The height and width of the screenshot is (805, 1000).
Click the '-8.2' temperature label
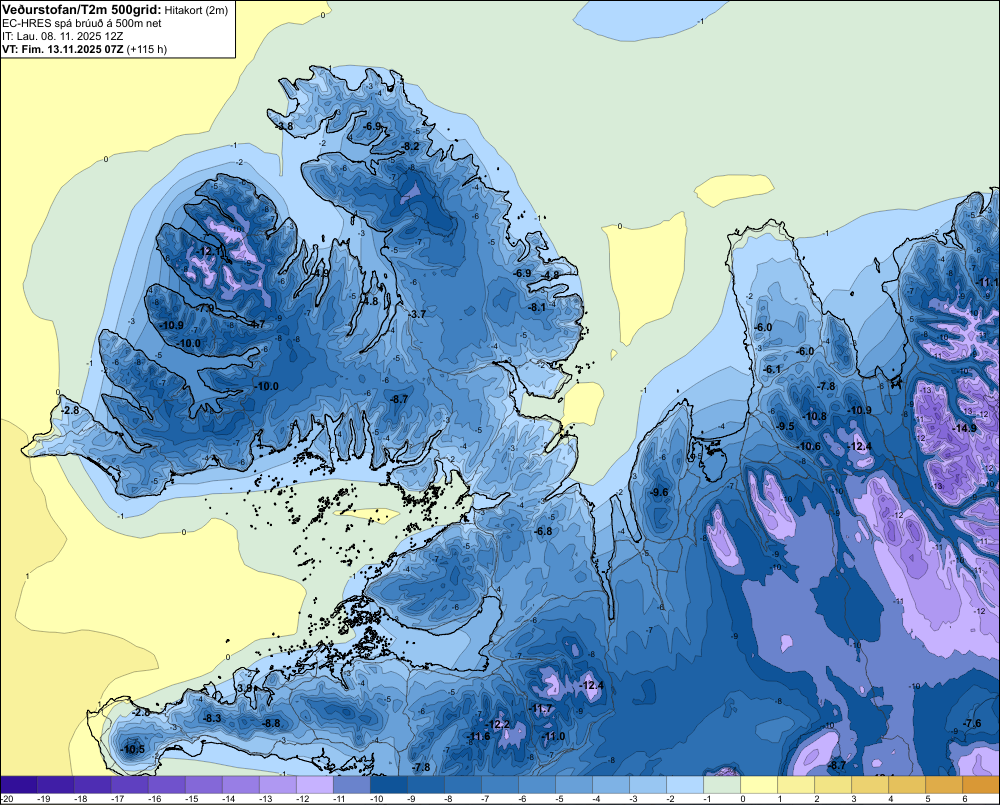point(410,147)
